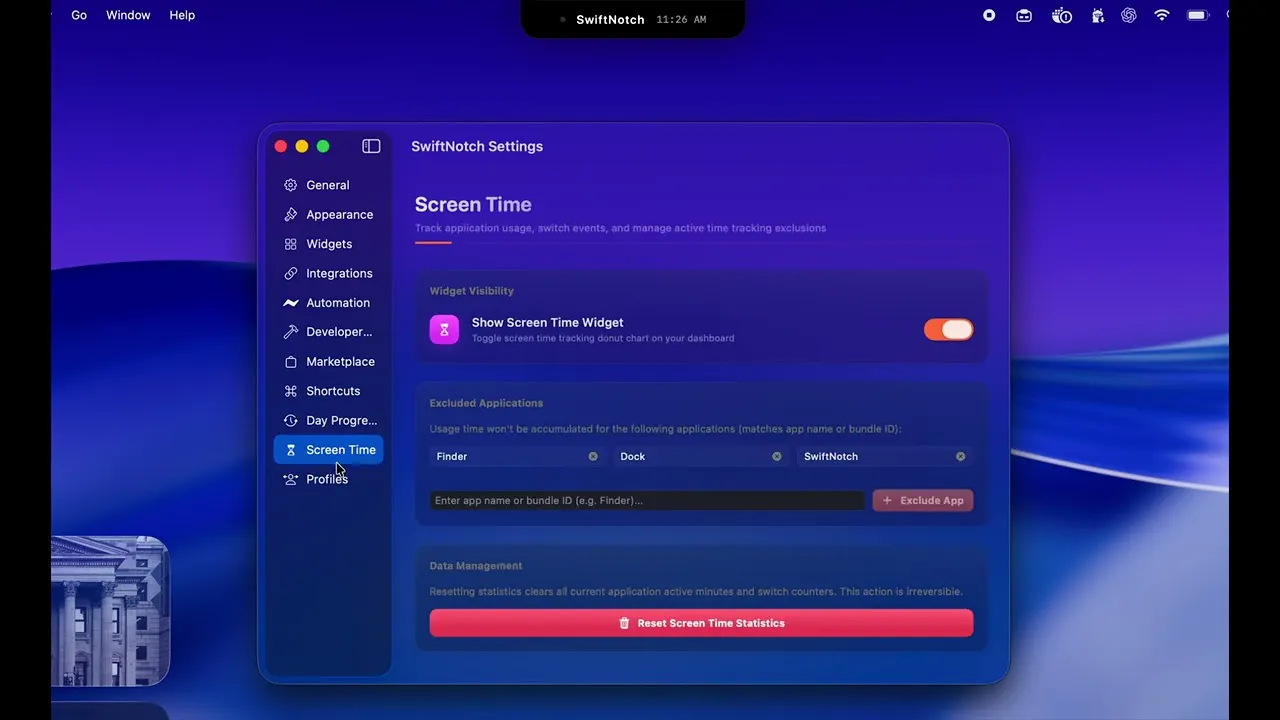The image size is (1280, 720).
Task: Go to Integrations settings section
Action: pyautogui.click(x=328, y=273)
